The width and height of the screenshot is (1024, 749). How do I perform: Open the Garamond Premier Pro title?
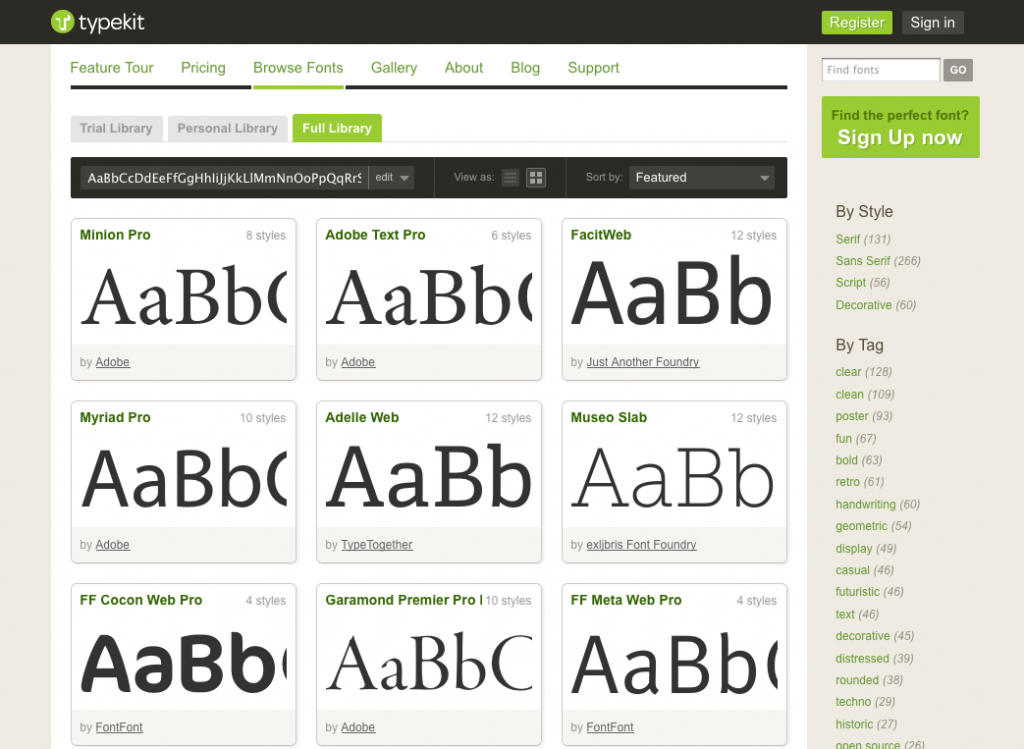403,600
